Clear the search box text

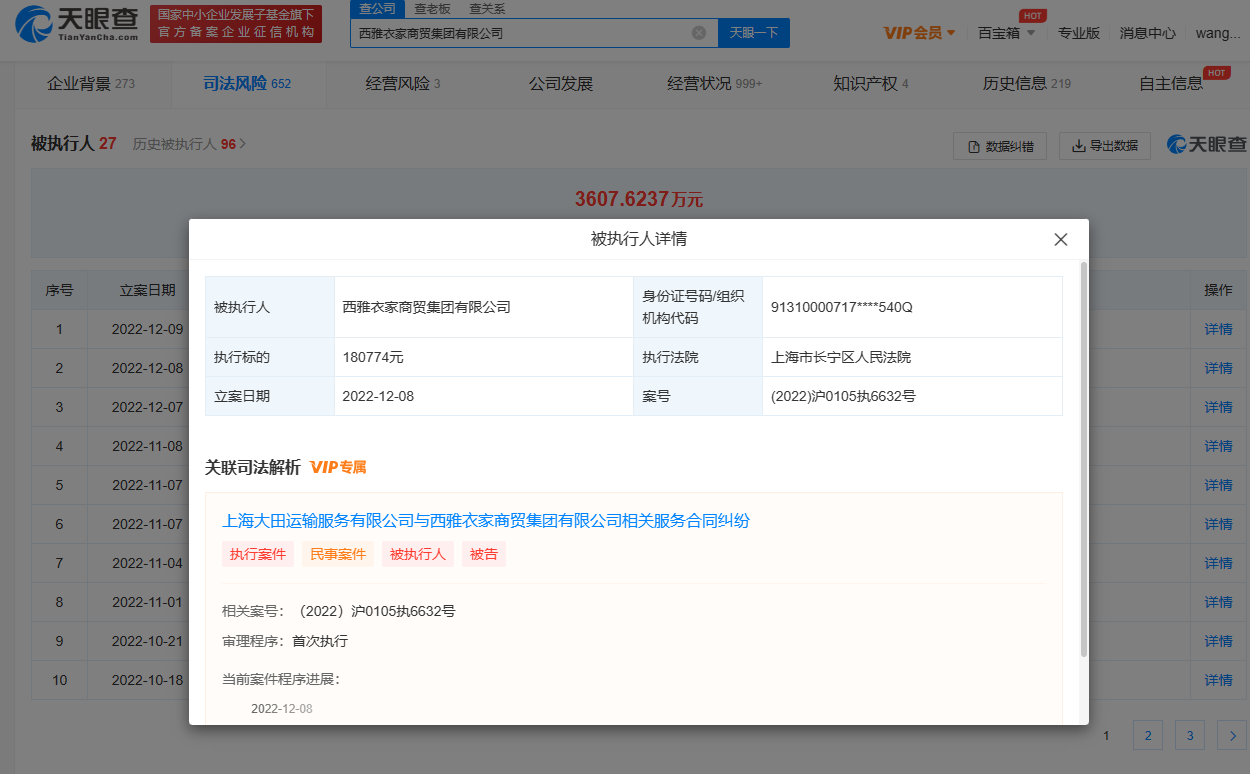(699, 33)
